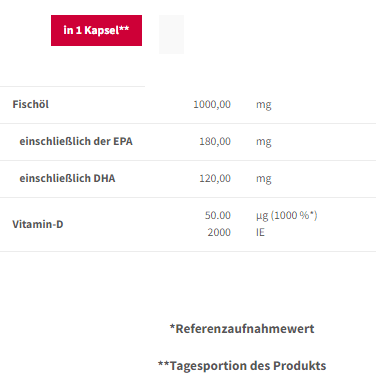Select the Fischöl row label
This screenshot has height=390, width=376.
pyautogui.click(x=31, y=104)
